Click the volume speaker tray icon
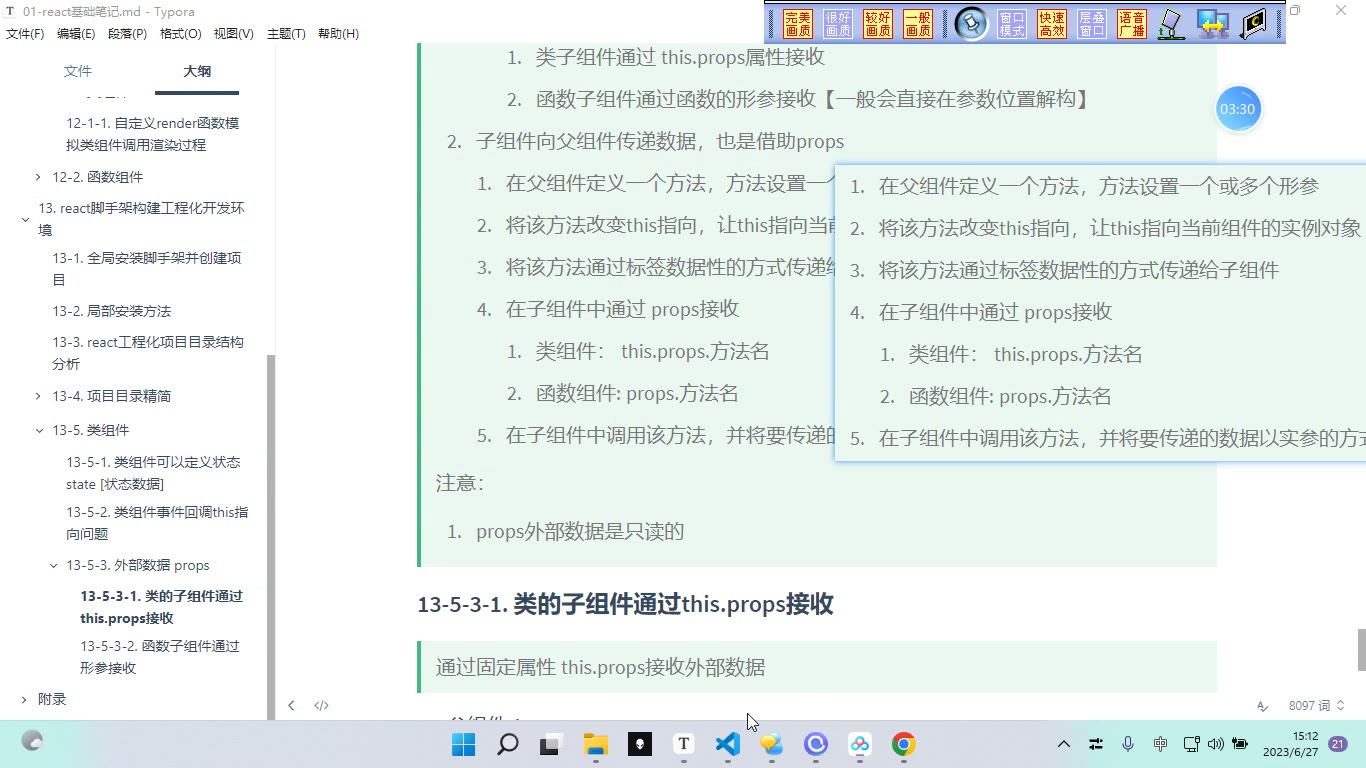1366x768 pixels. [1215, 744]
